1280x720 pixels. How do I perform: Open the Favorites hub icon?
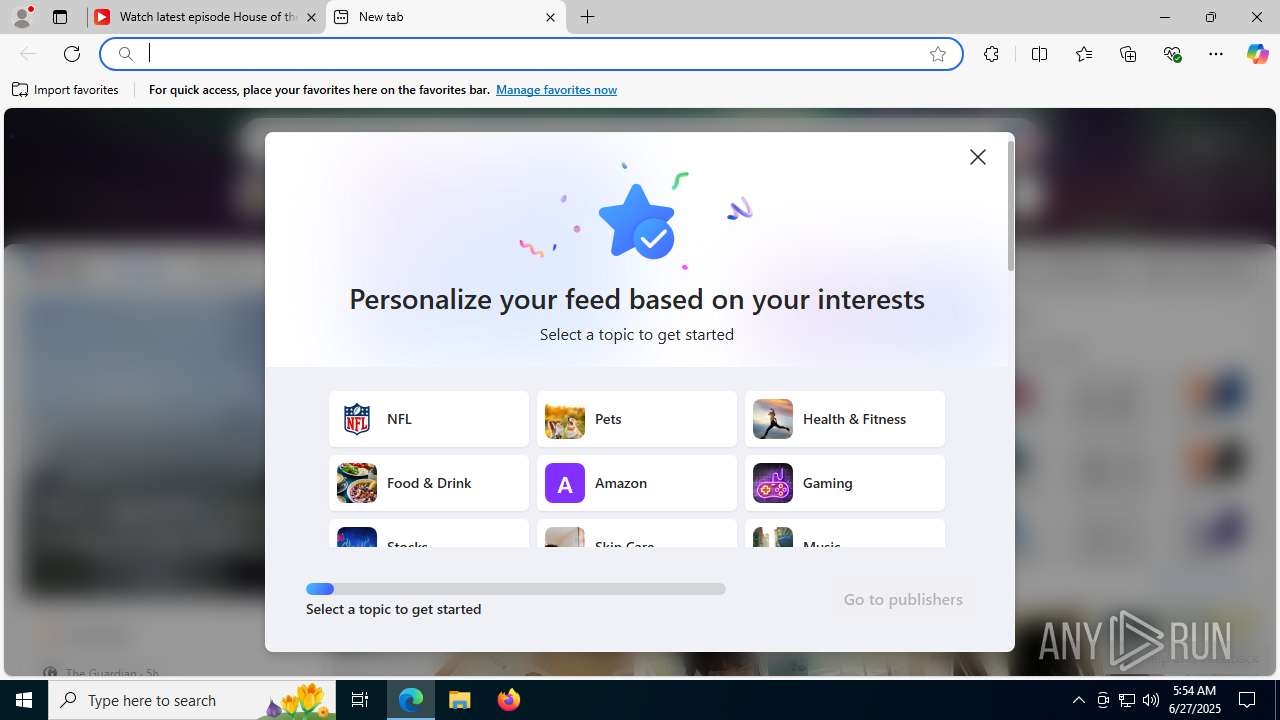(x=1084, y=54)
